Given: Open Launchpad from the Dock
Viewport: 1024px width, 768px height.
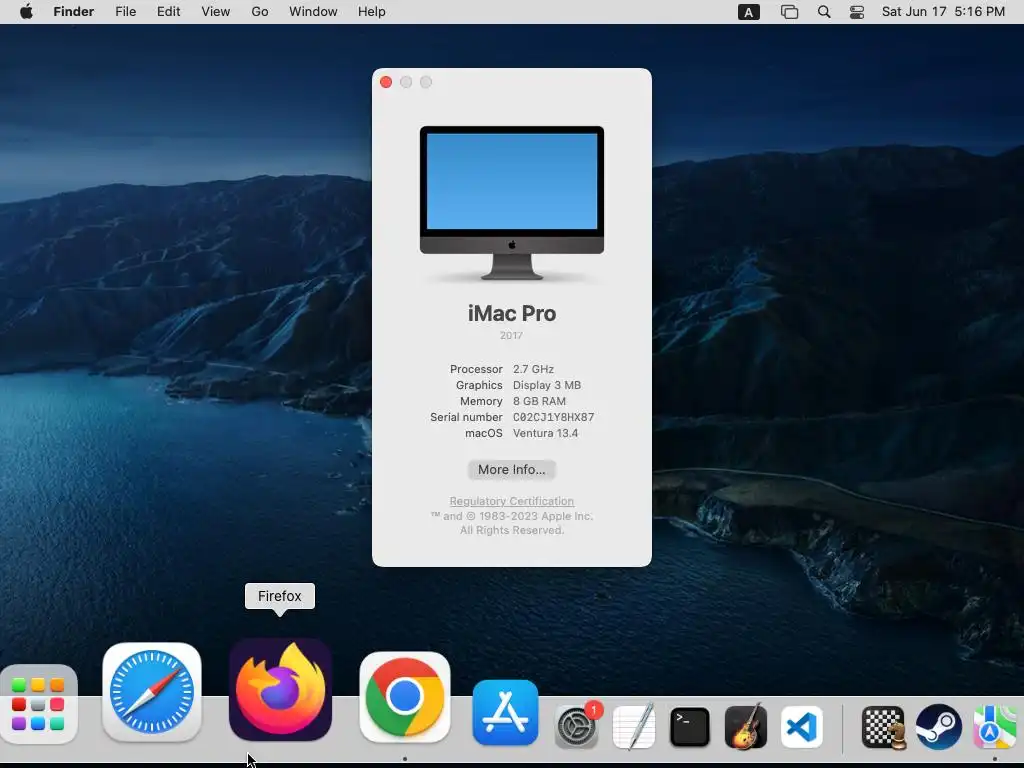Looking at the screenshot, I should [x=38, y=705].
